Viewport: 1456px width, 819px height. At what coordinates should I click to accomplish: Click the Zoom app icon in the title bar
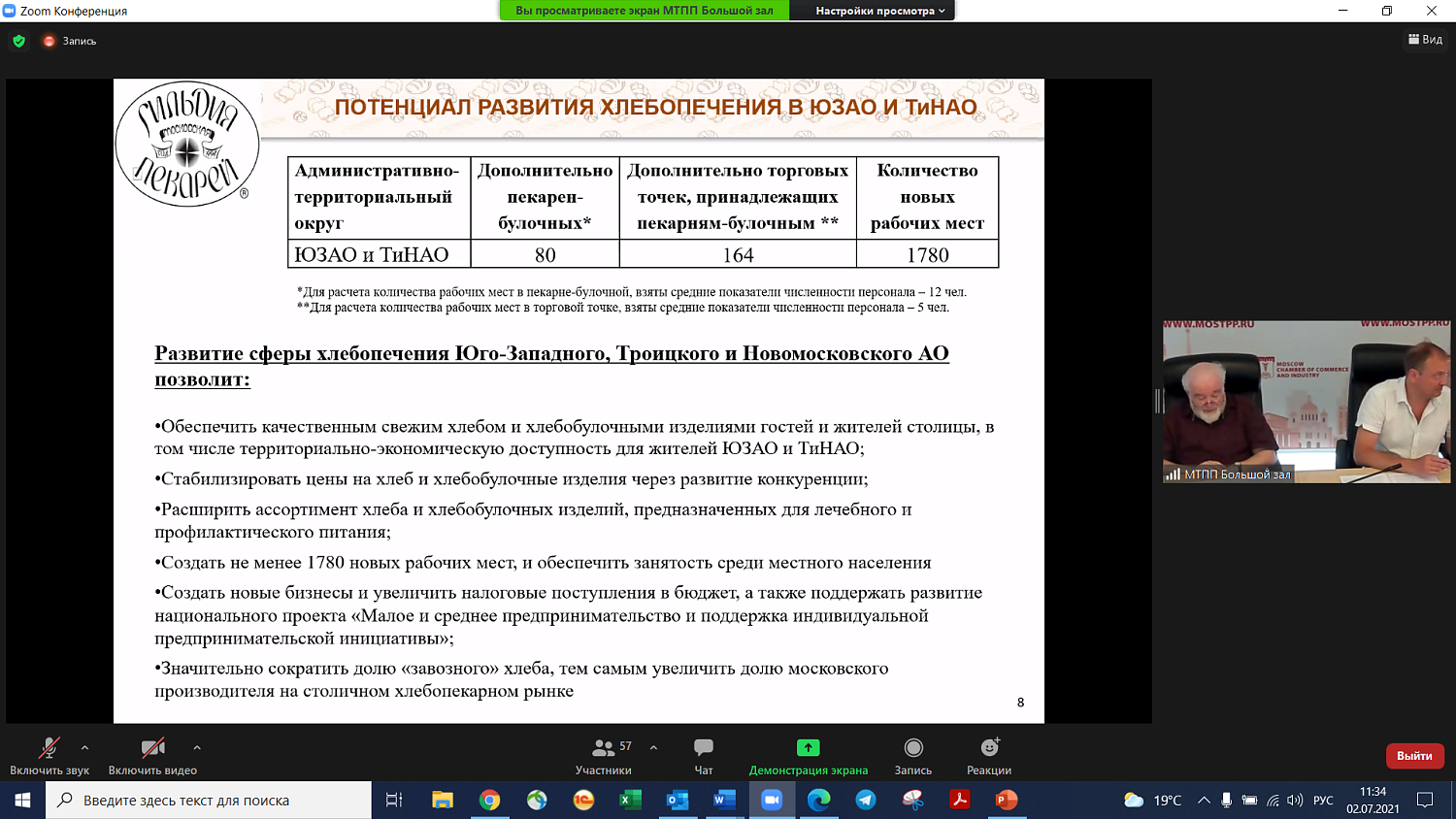[10, 11]
